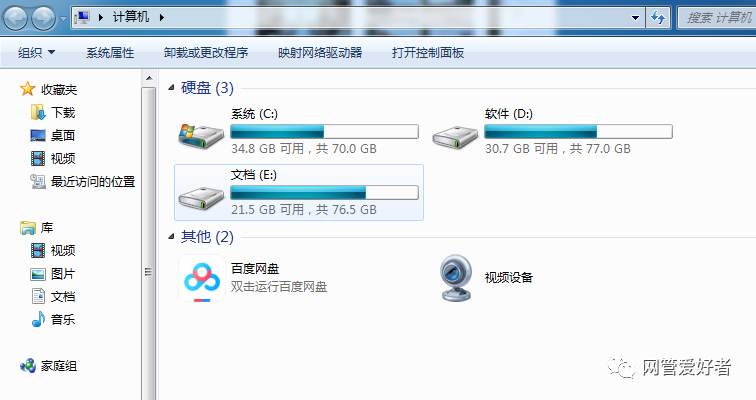Click 卸载或更改程序 in the toolbar
Image resolution: width=756 pixels, height=400 pixels.
click(206, 53)
